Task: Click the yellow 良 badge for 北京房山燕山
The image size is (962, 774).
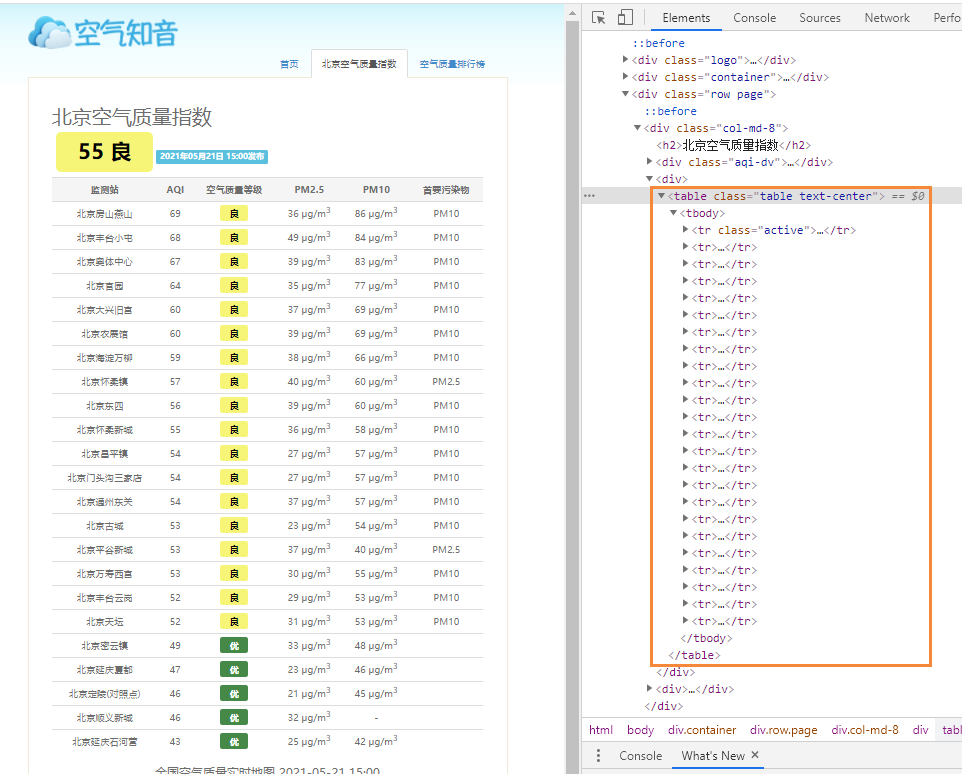Action: click(x=234, y=213)
